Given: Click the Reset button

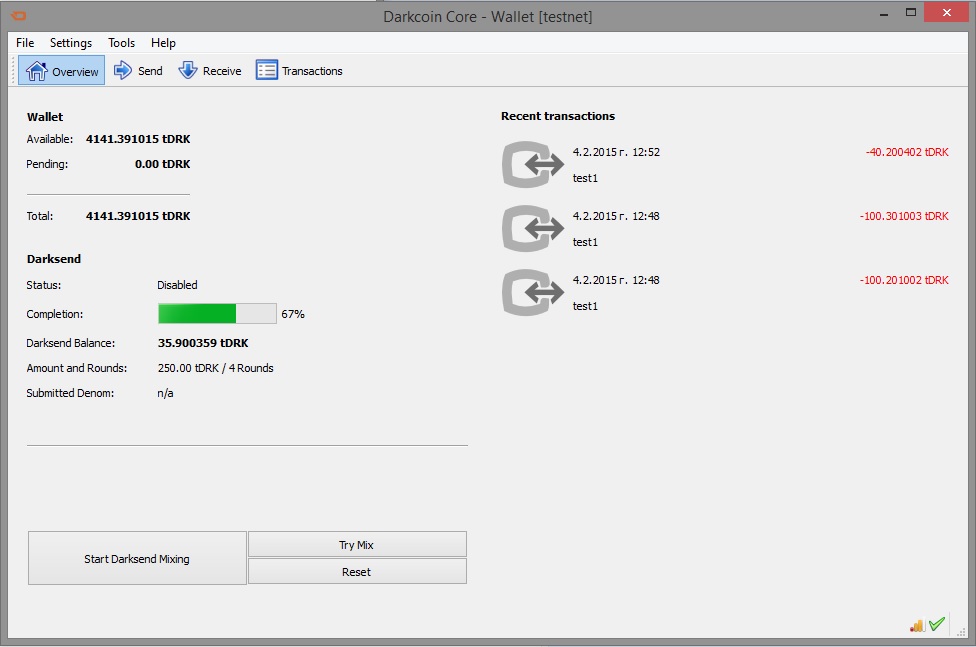Looking at the screenshot, I should click(357, 572).
